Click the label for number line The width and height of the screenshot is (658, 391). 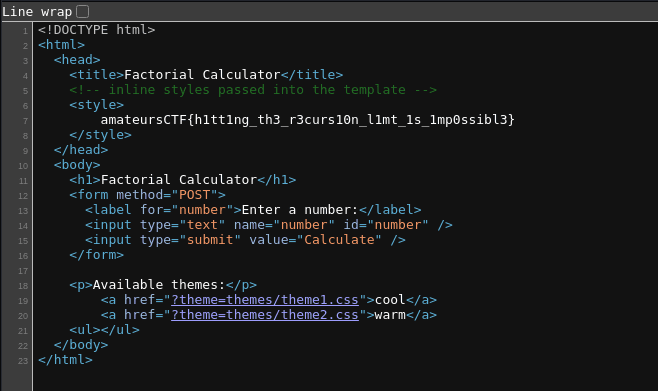click(x=253, y=210)
